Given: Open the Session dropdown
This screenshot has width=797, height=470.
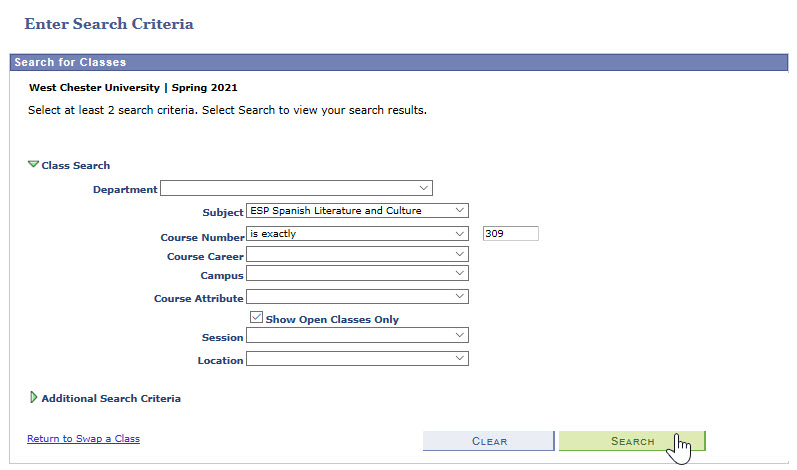Looking at the screenshot, I should coord(357,336).
